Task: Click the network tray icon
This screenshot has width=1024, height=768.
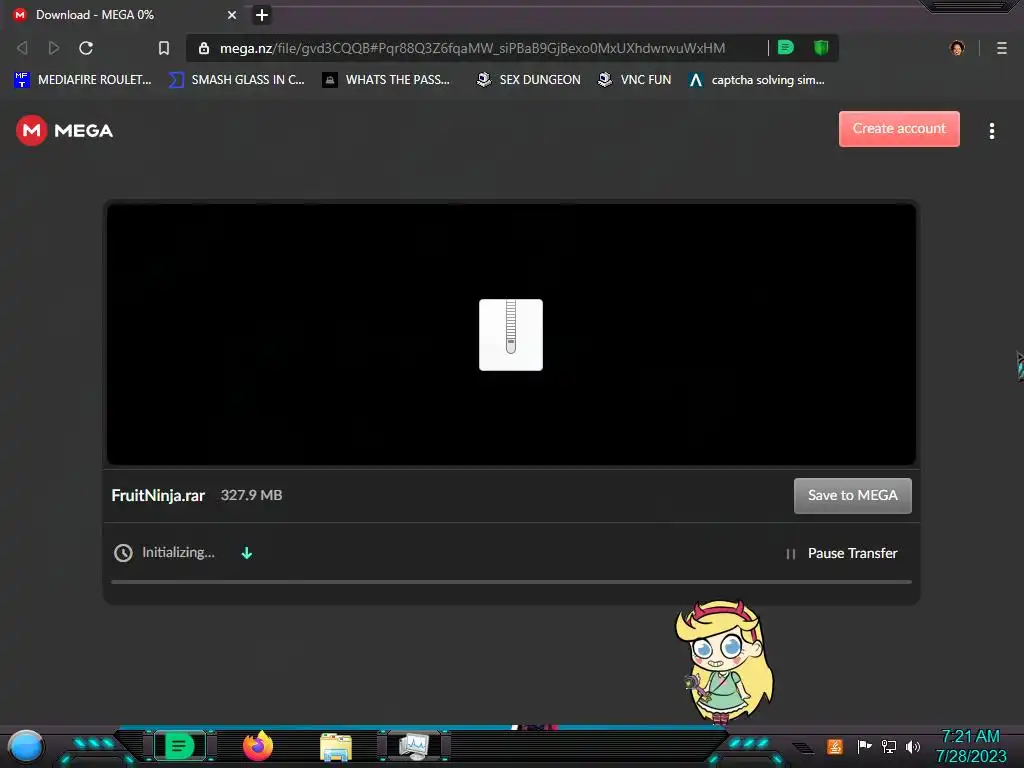Action: click(x=889, y=746)
